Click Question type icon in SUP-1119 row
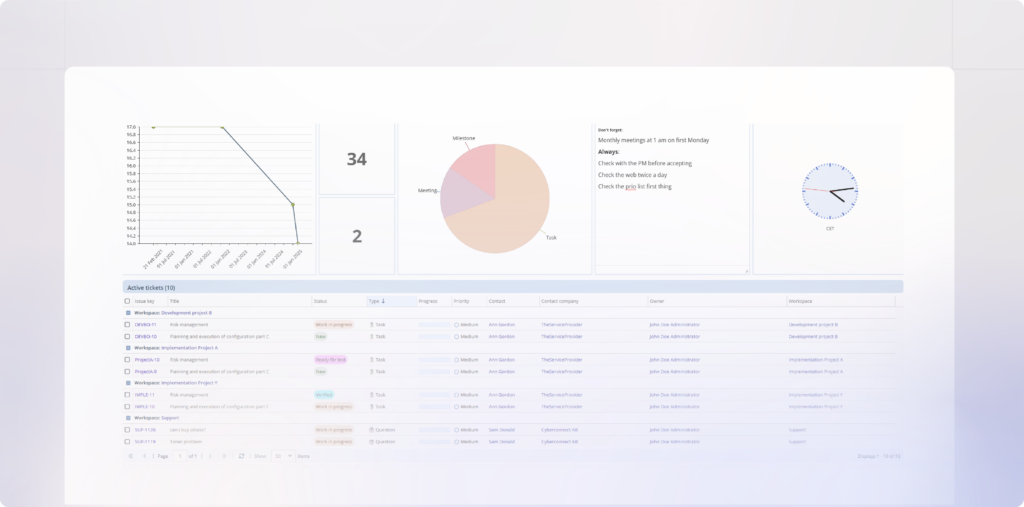The width and height of the screenshot is (1024, 507). coord(372,442)
